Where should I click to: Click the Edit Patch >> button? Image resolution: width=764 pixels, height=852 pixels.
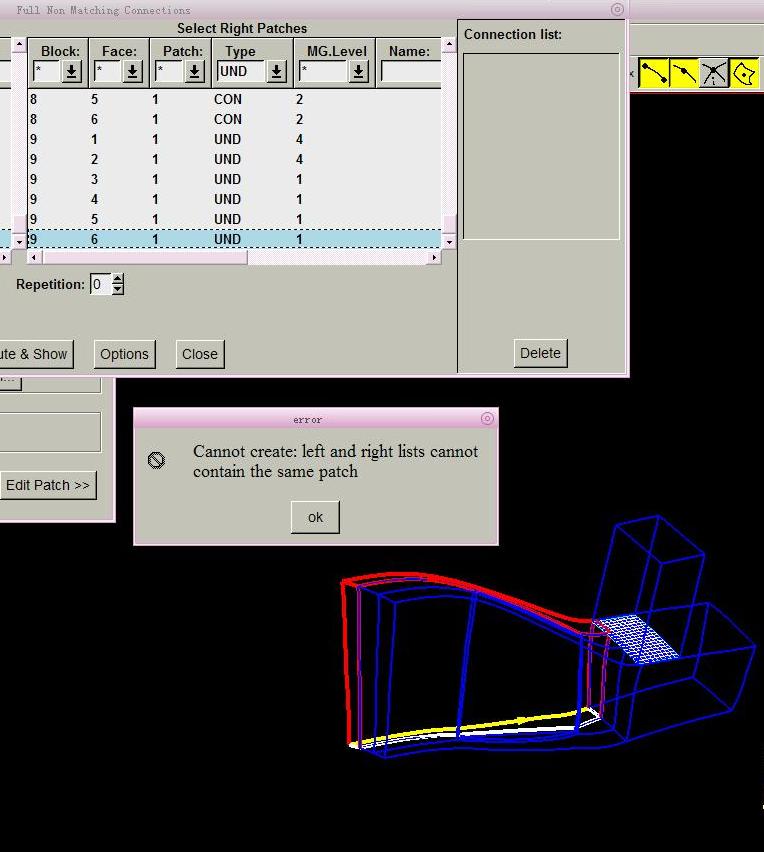pyautogui.click(x=48, y=485)
